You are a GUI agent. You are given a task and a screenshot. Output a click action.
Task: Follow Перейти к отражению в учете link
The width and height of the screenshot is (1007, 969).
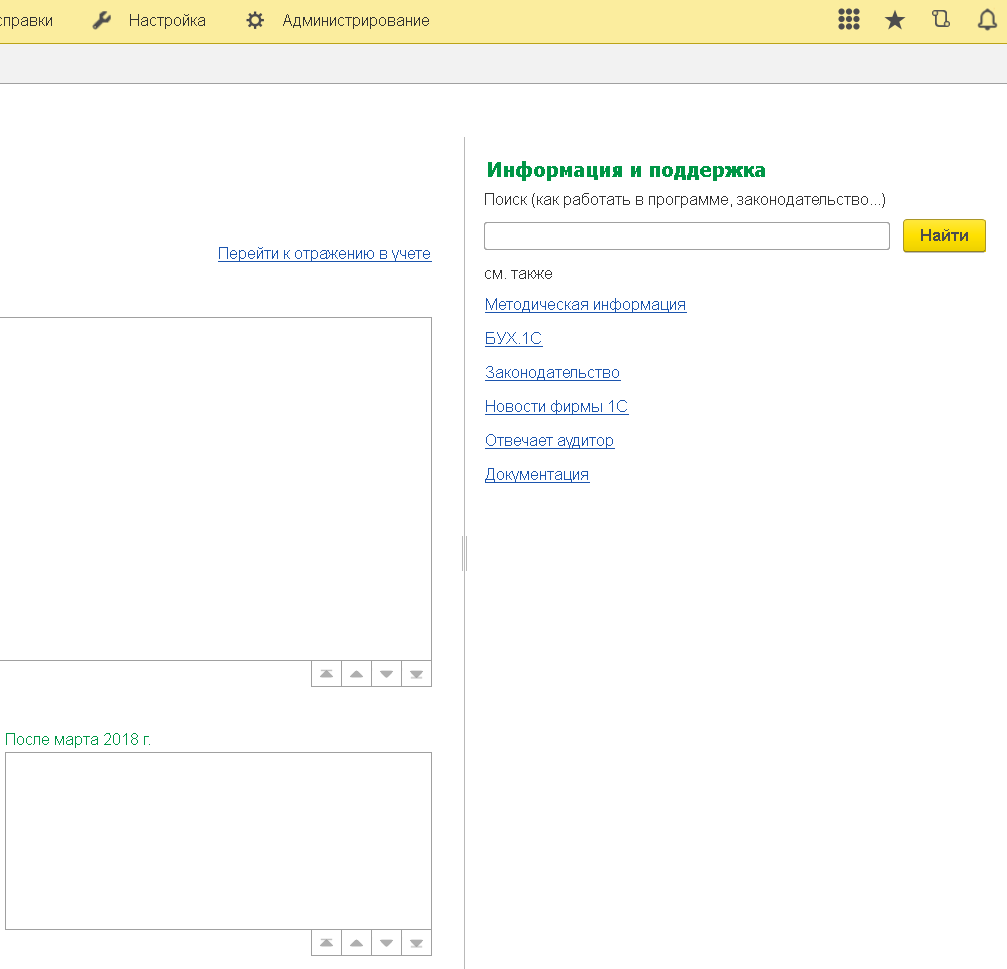[x=324, y=254]
